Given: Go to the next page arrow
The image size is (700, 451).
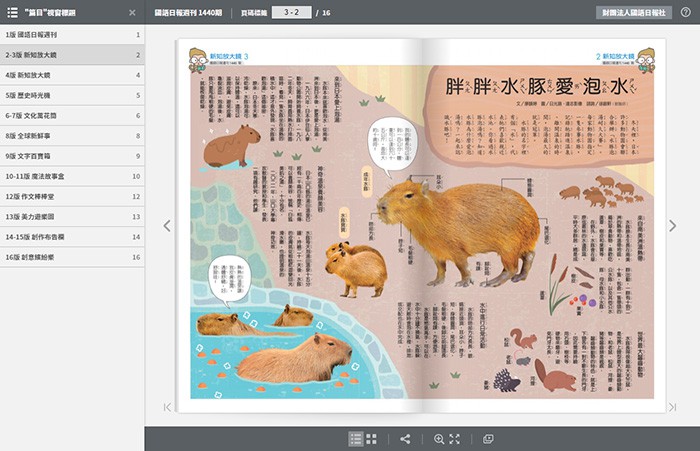Looking at the screenshot, I should pyautogui.click(x=673, y=226).
